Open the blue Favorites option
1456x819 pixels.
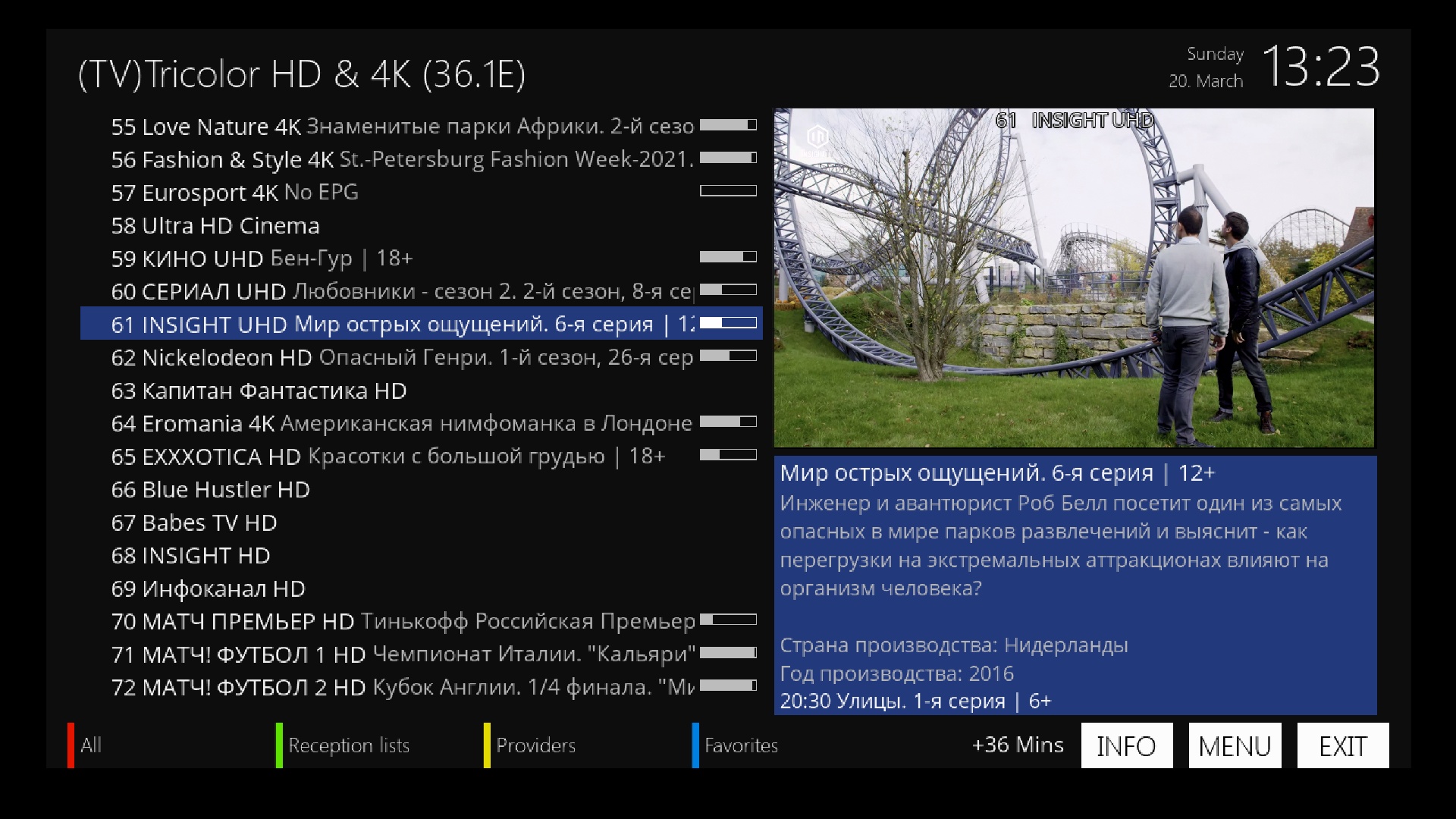(x=736, y=745)
